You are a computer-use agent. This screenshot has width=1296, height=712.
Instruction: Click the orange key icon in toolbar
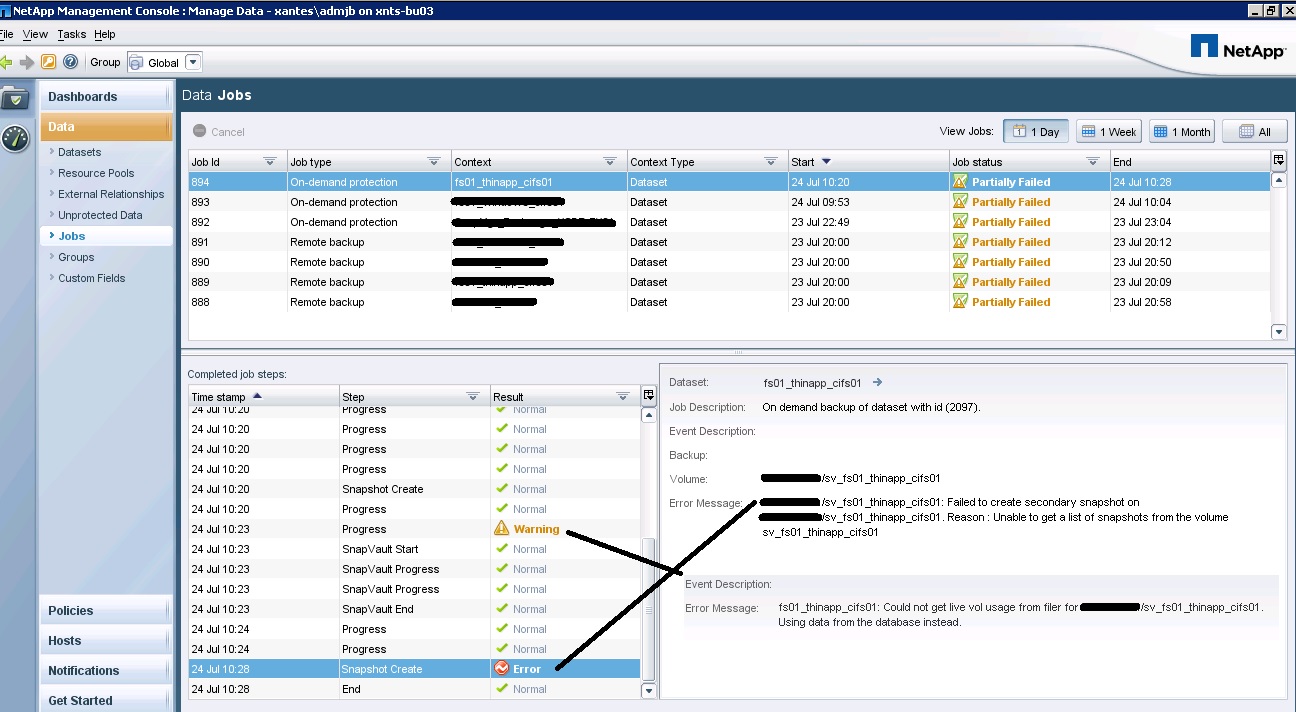tap(48, 62)
